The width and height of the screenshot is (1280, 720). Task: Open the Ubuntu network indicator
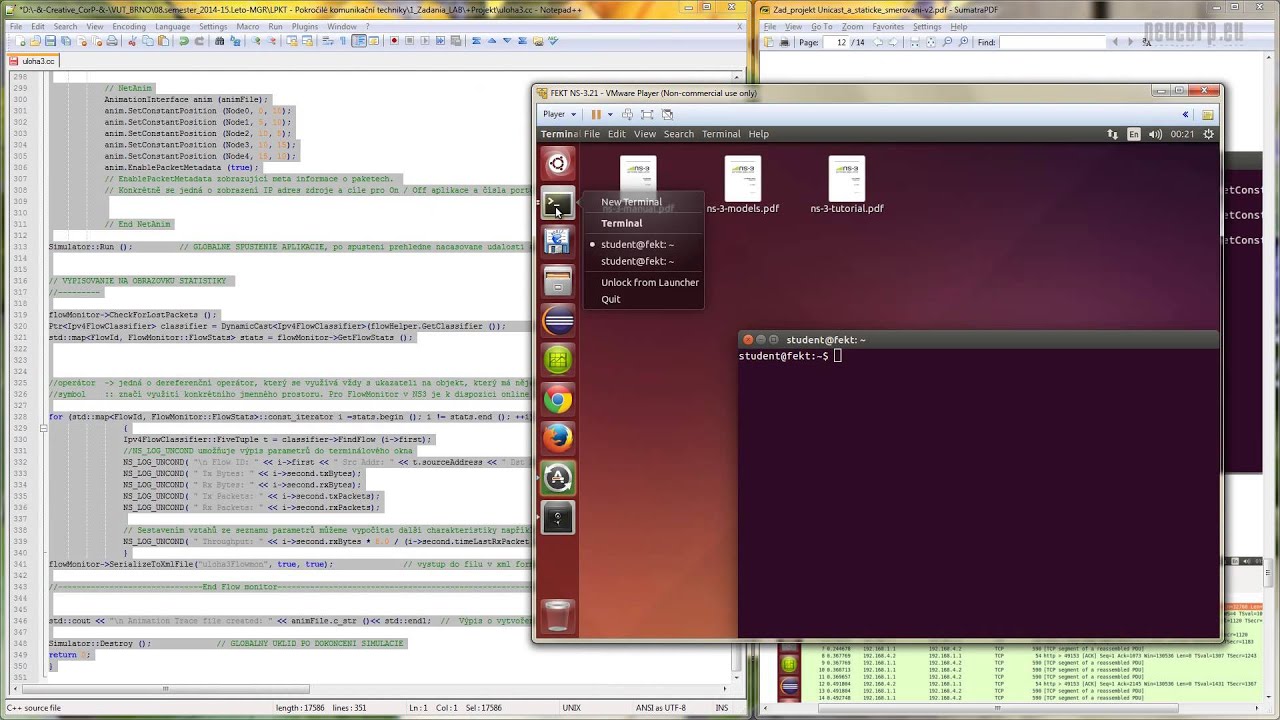(x=1112, y=134)
